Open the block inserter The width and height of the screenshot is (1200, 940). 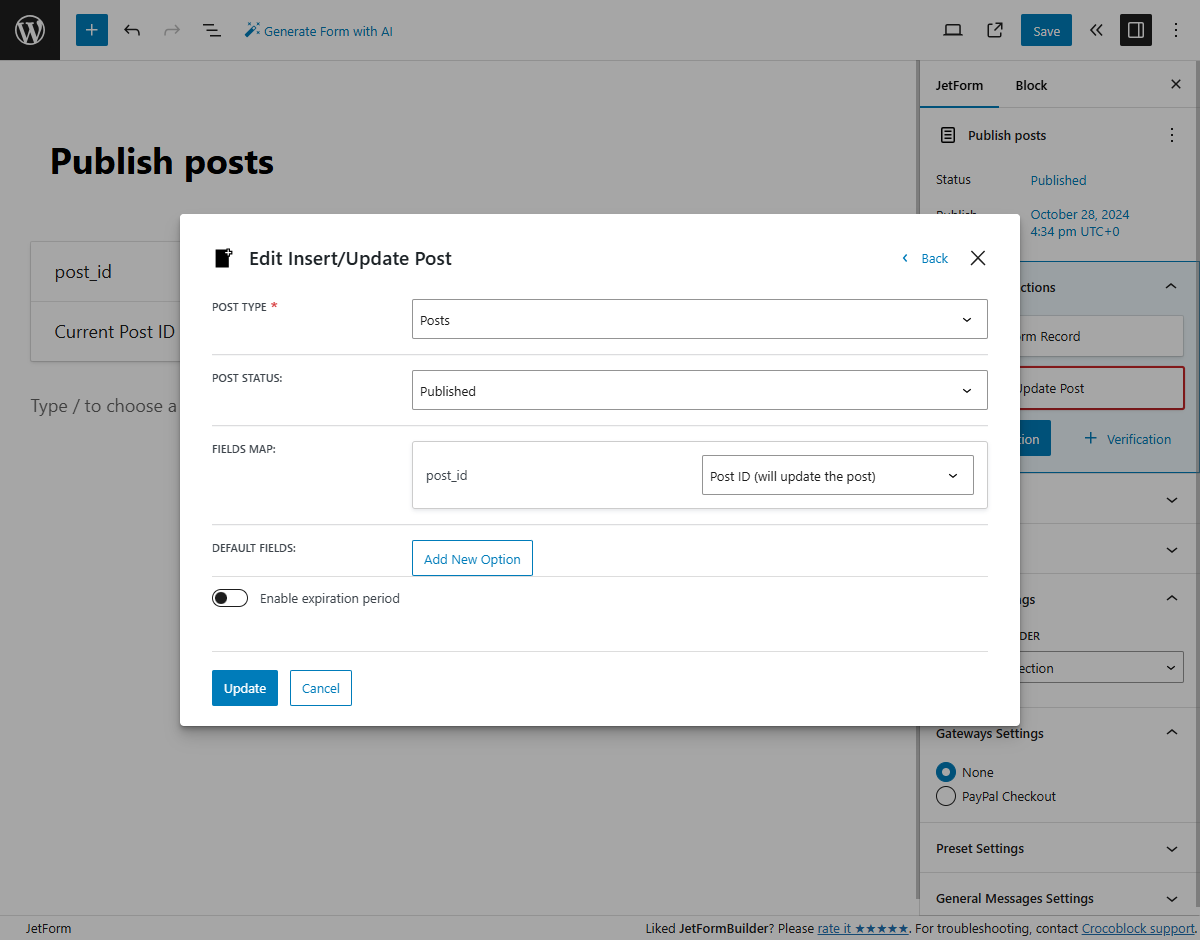tap(91, 30)
